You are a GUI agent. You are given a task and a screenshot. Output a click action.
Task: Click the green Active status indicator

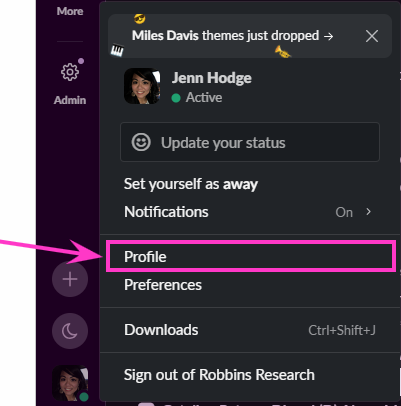point(176,98)
